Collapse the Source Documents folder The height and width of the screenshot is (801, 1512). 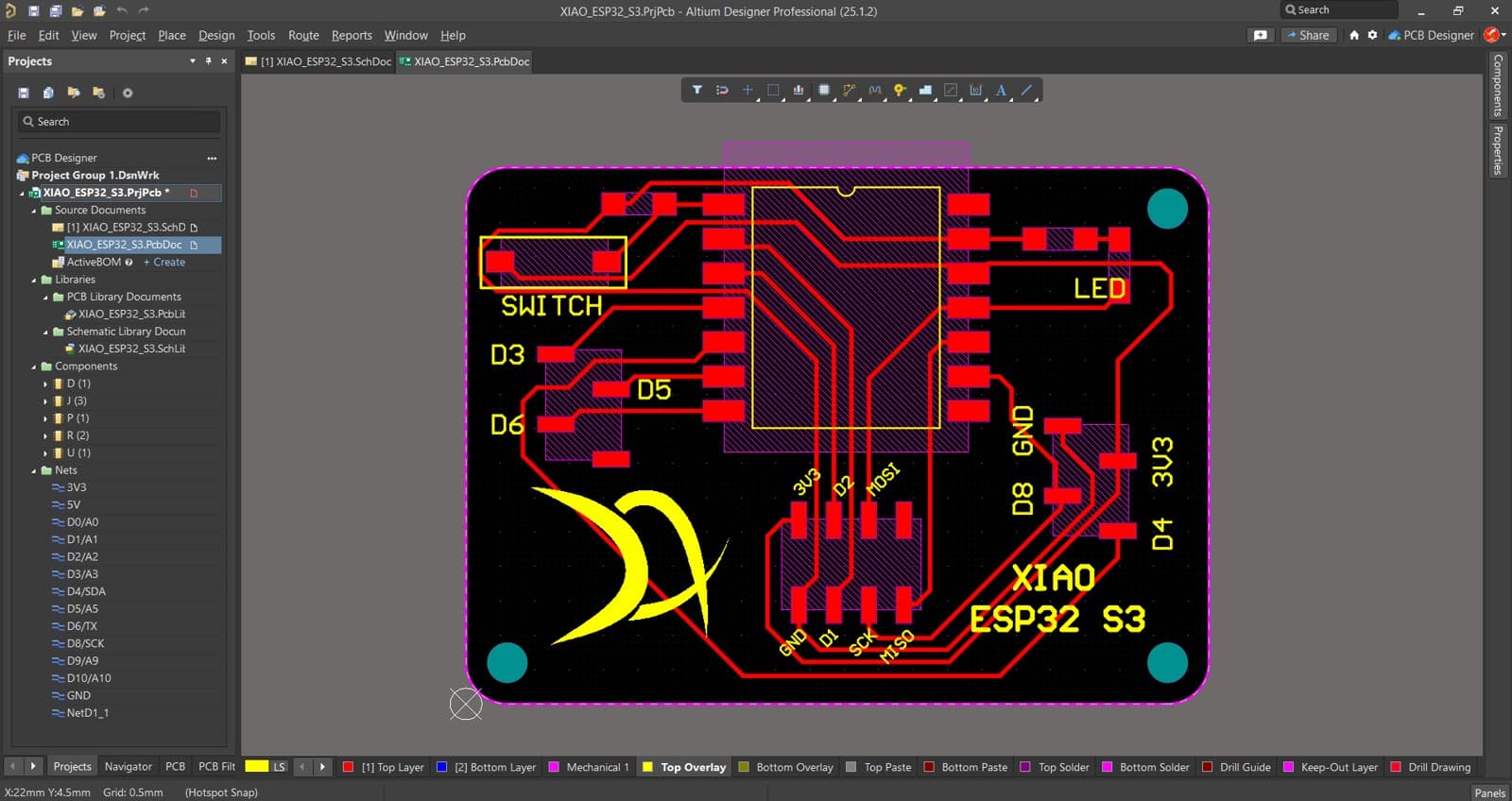(x=34, y=211)
